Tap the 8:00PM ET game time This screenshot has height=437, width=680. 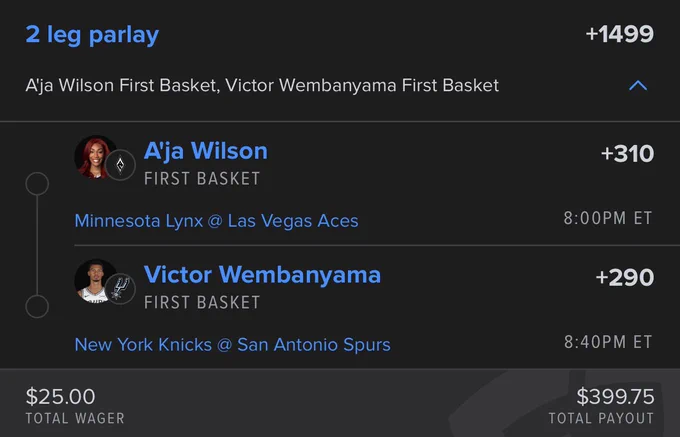[608, 218]
